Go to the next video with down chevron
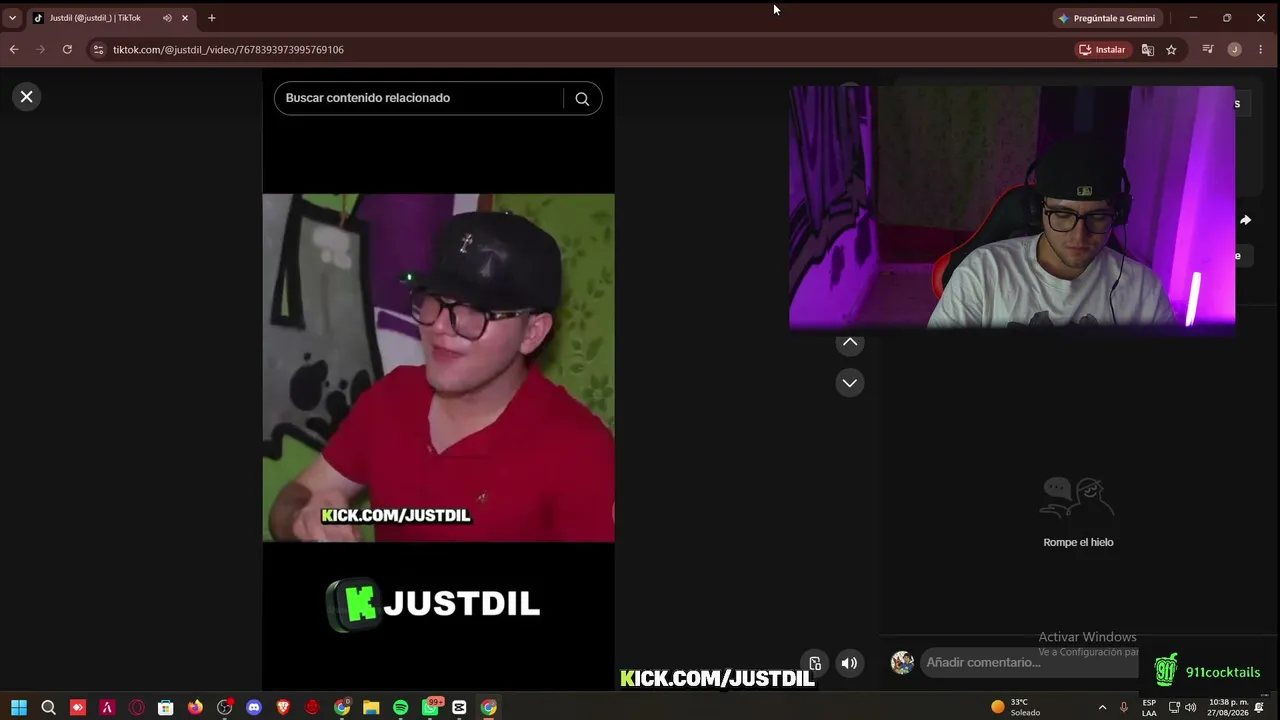The height and width of the screenshot is (720, 1280). (850, 383)
